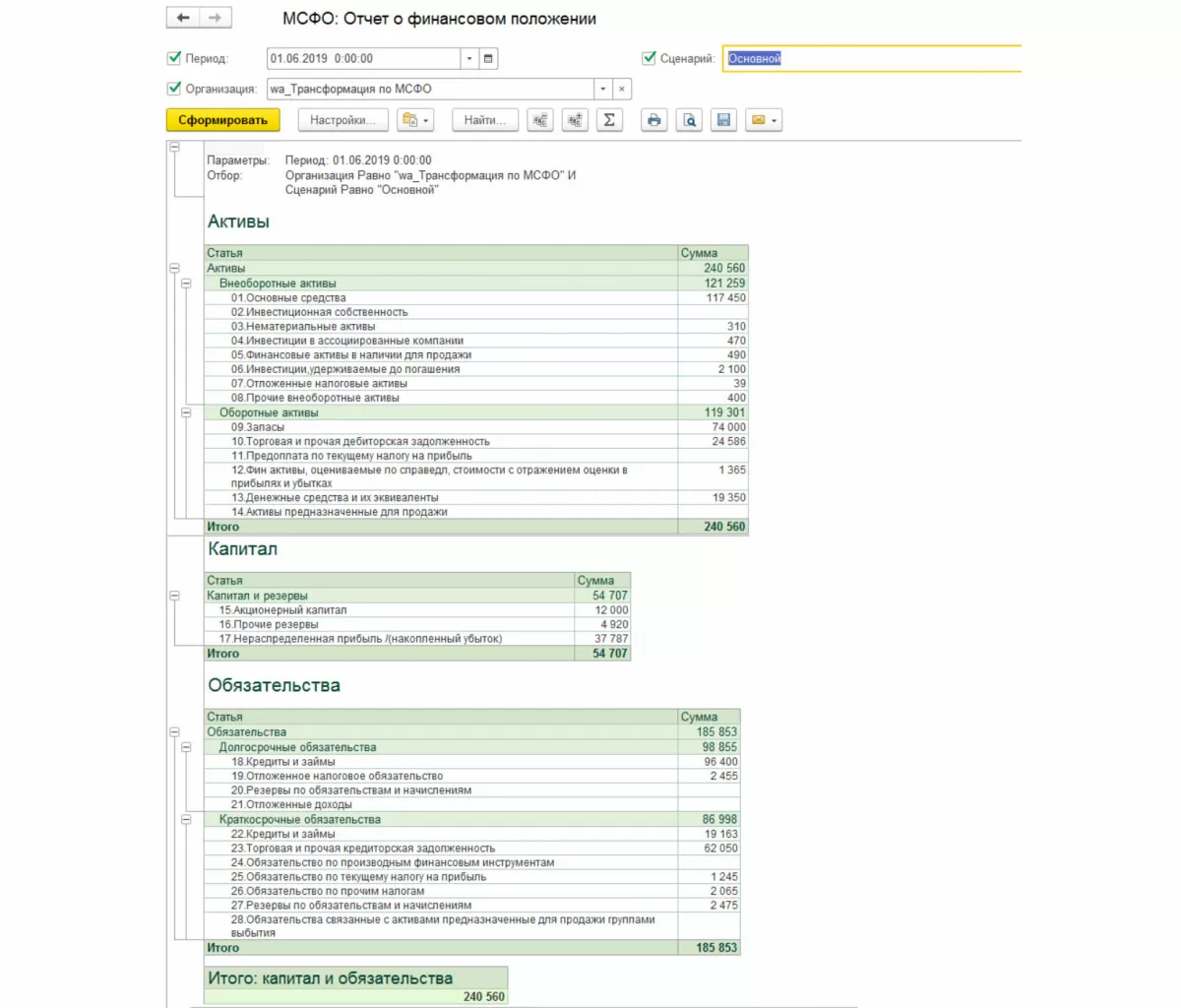Image resolution: width=1181 pixels, height=1008 pixels.
Task: Click the value 96 400 cell
Action: click(x=710, y=761)
